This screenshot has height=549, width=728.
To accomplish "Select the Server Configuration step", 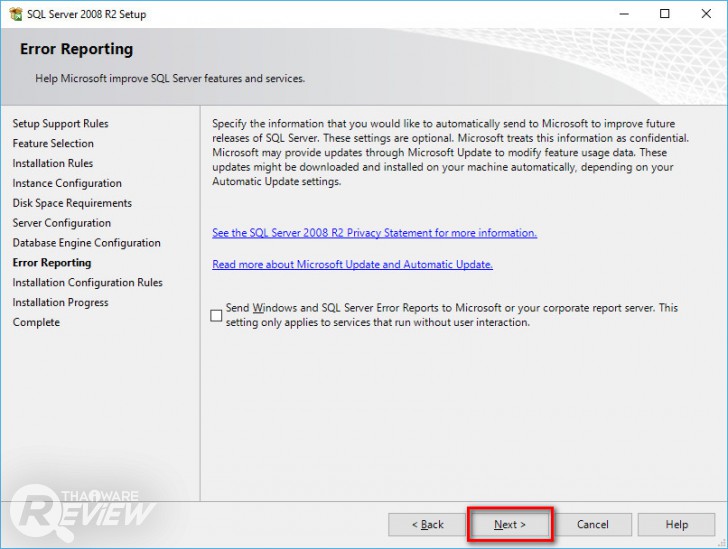I will tap(61, 223).
